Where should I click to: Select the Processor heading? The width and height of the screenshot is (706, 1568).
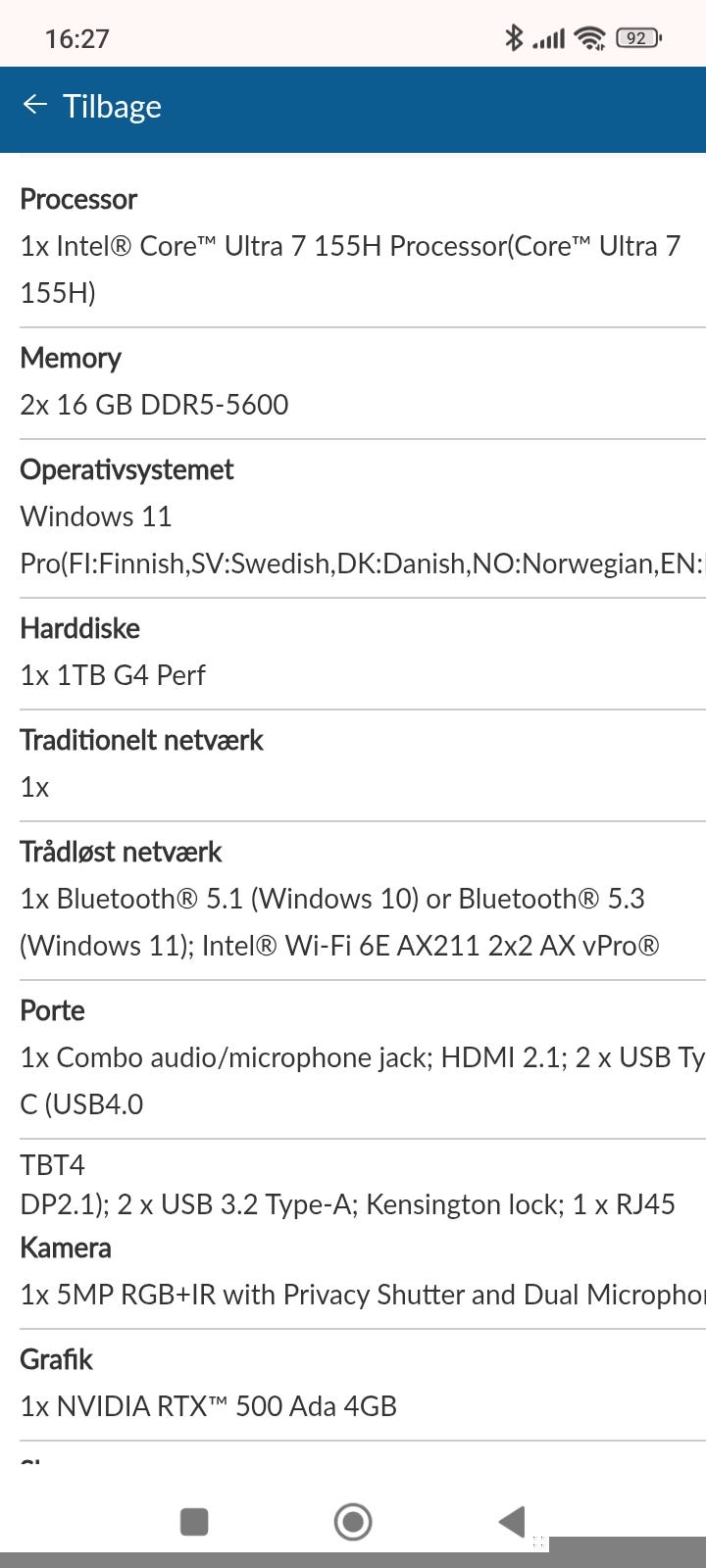click(x=78, y=199)
